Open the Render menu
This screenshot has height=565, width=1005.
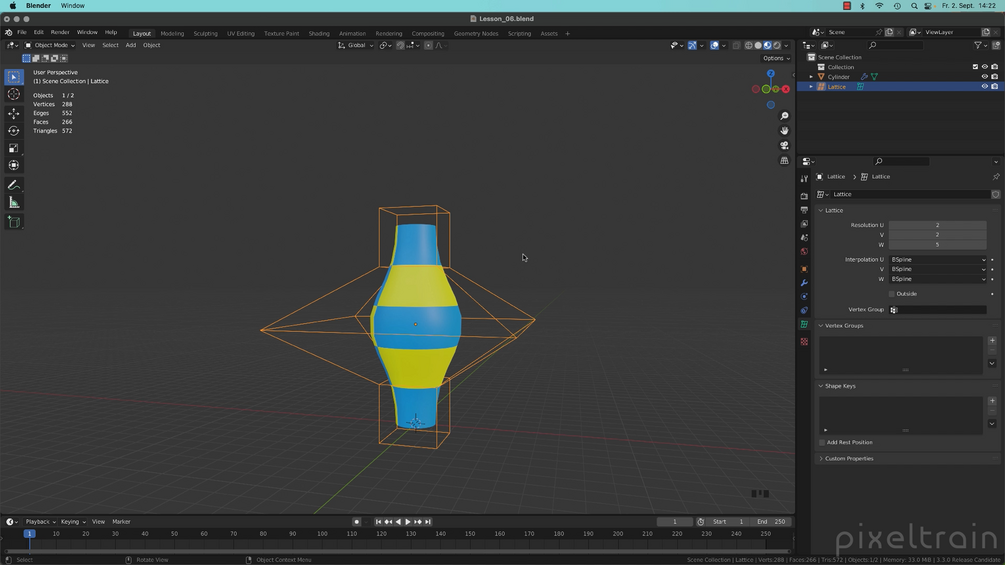coord(60,33)
